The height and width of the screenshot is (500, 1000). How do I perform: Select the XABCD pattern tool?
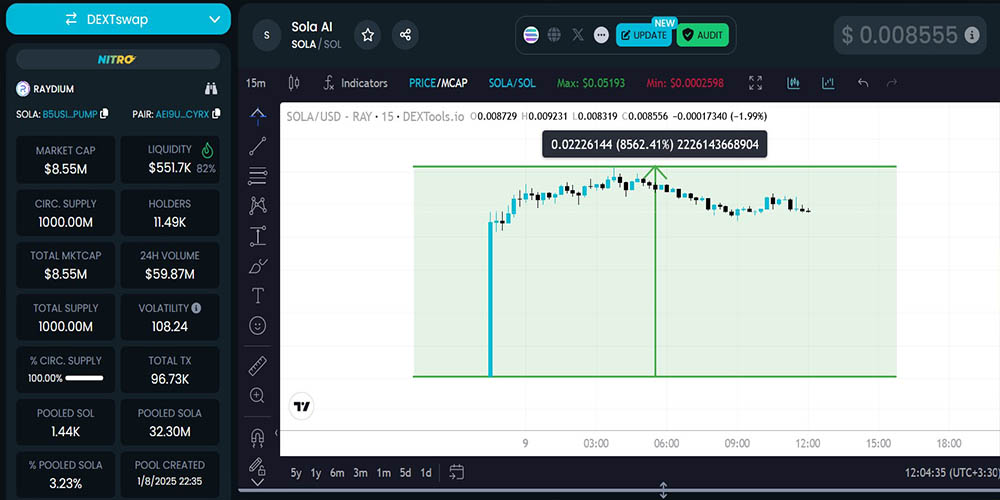click(258, 205)
